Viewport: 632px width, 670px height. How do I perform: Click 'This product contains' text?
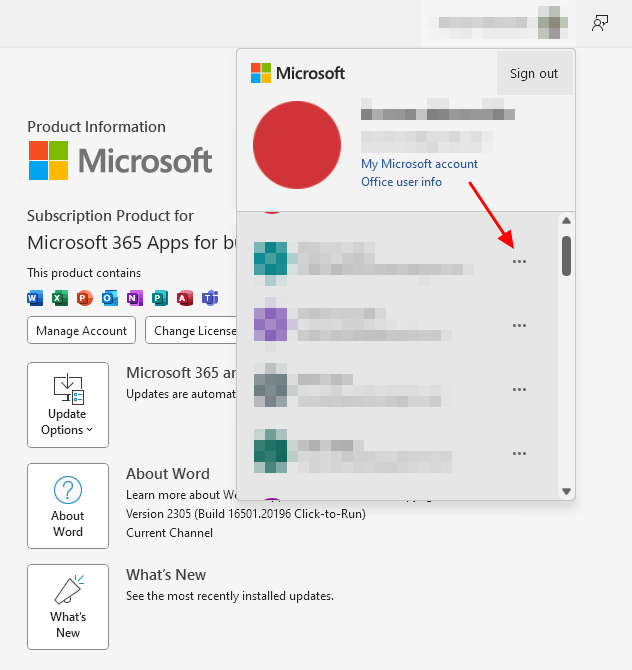(84, 273)
